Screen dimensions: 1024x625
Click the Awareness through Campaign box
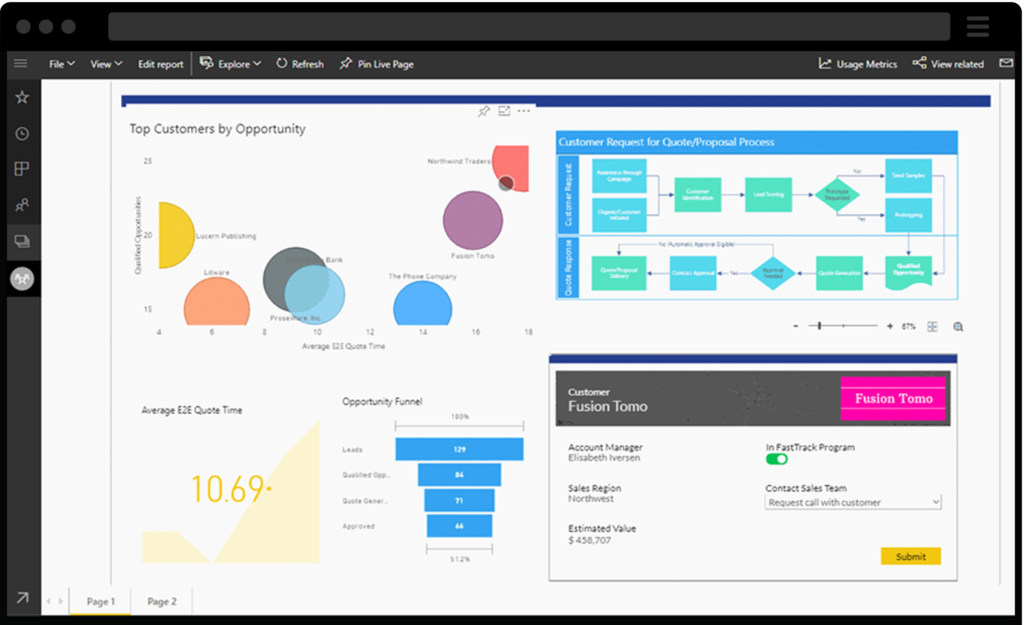[x=618, y=176]
